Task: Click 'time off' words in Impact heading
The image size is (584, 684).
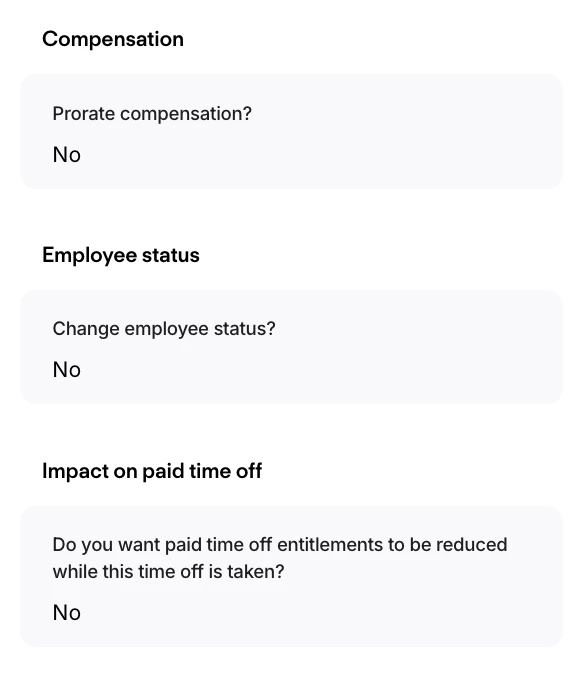Action: [x=225, y=471]
